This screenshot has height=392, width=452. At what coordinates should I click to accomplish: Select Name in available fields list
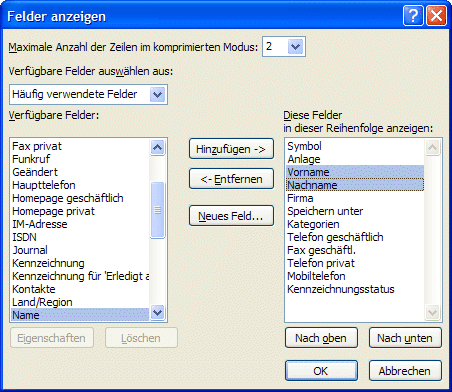tap(80, 315)
